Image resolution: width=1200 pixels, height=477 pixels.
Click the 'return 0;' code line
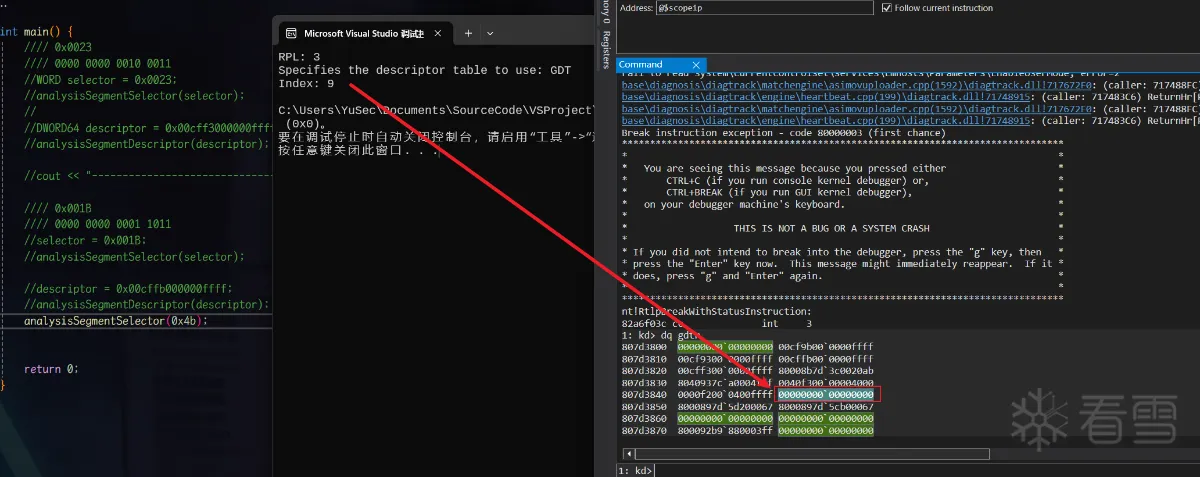tap(50, 369)
